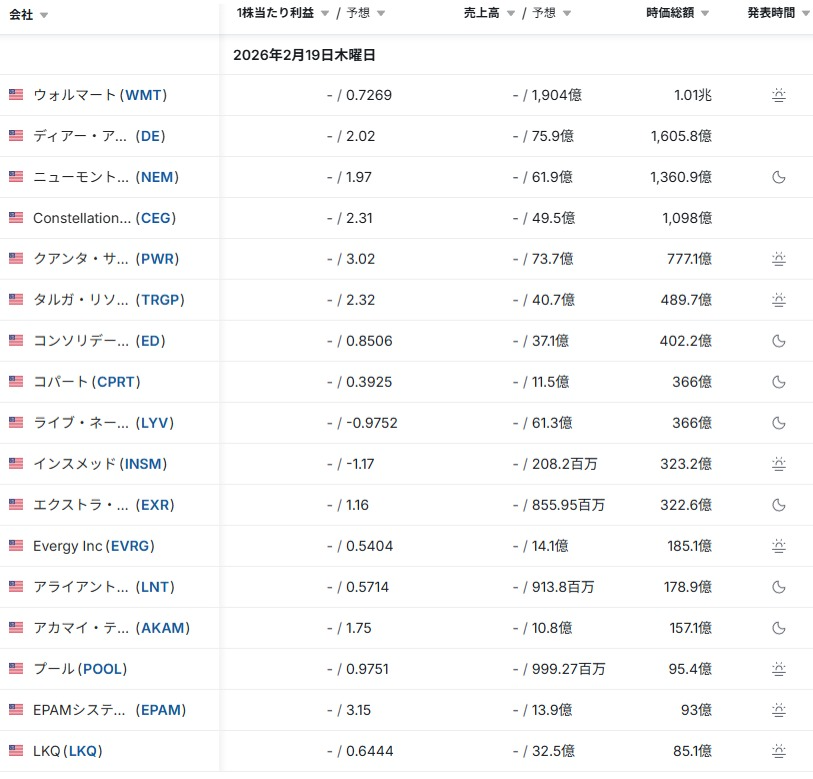Click the moon icon in Akamai (AKAM) row
Image resolution: width=813 pixels, height=779 pixels.
779,628
